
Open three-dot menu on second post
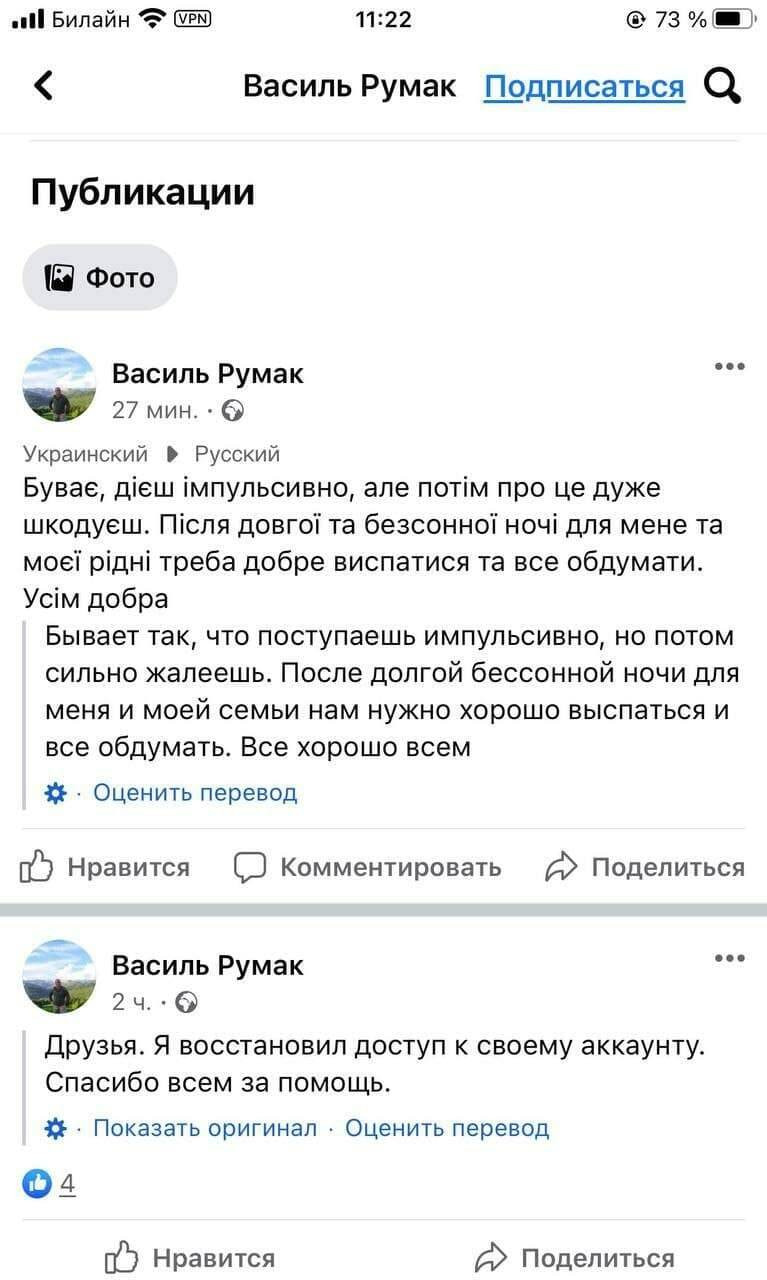pos(730,959)
